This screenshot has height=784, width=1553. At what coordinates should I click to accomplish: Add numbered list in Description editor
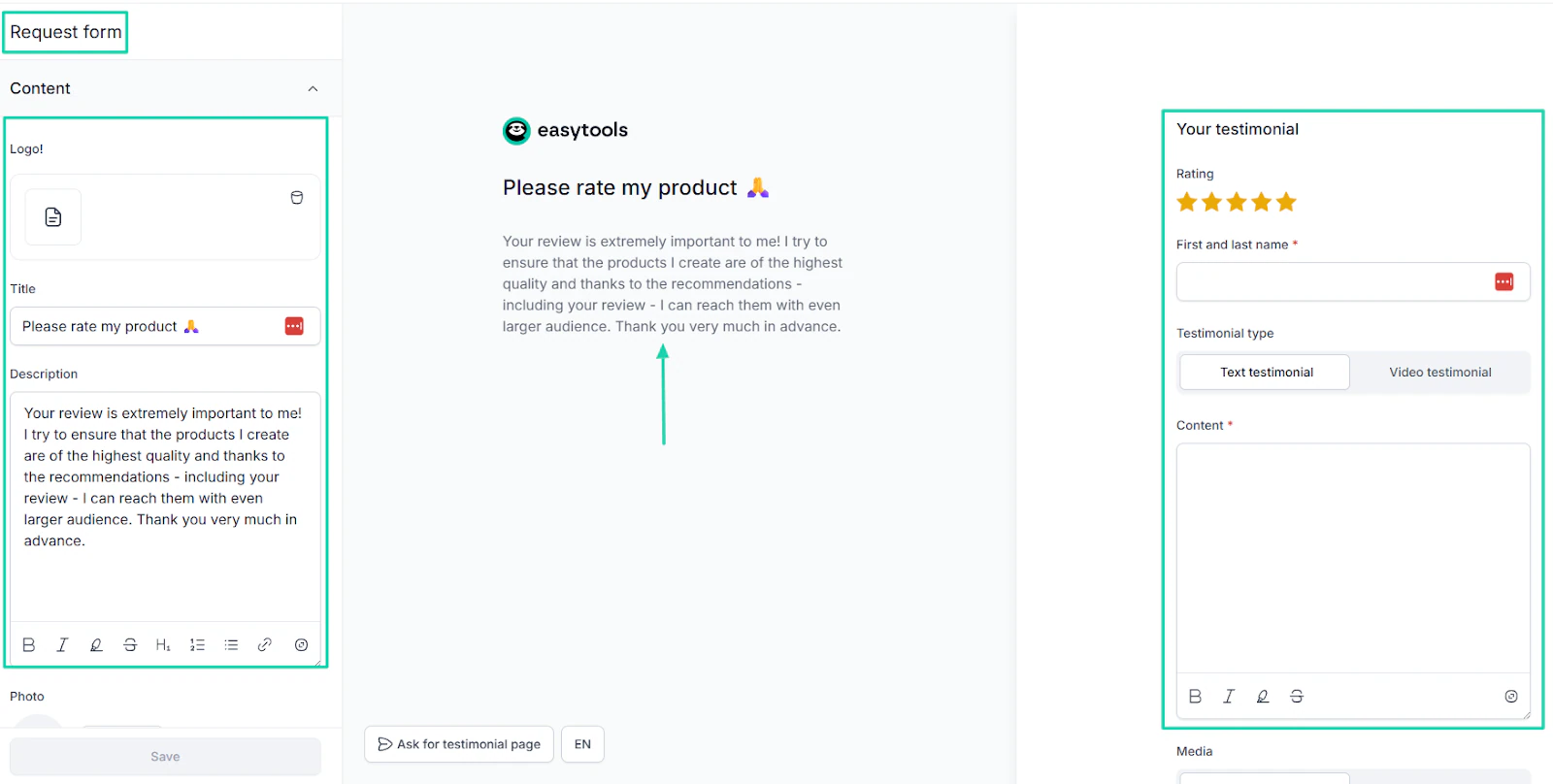click(x=197, y=645)
